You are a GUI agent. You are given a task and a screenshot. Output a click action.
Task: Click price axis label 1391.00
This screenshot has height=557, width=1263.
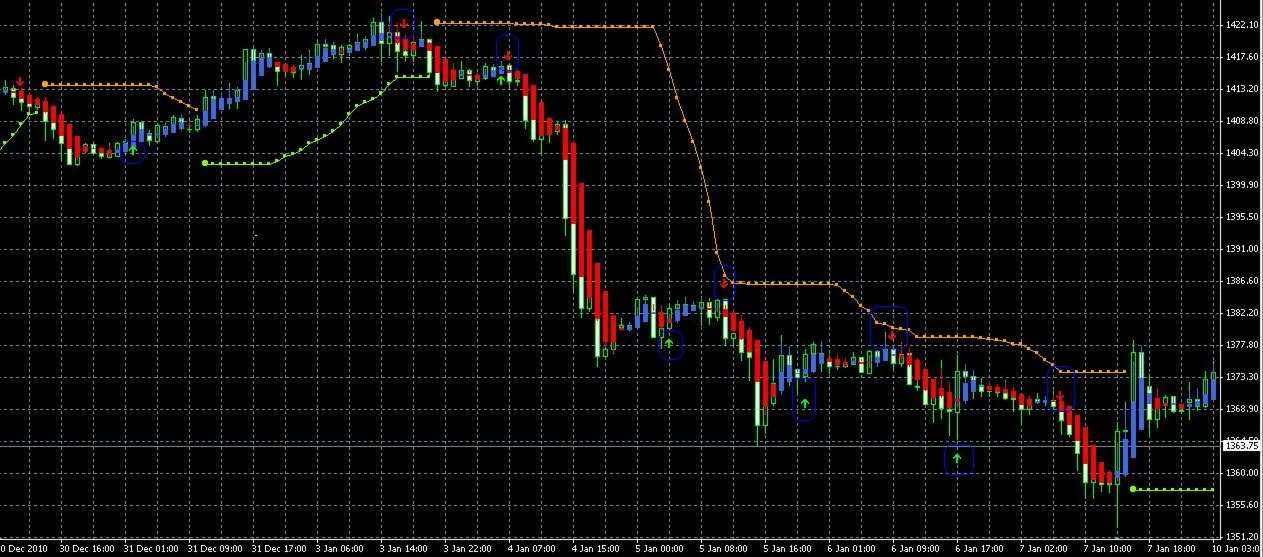[x=1241, y=249]
